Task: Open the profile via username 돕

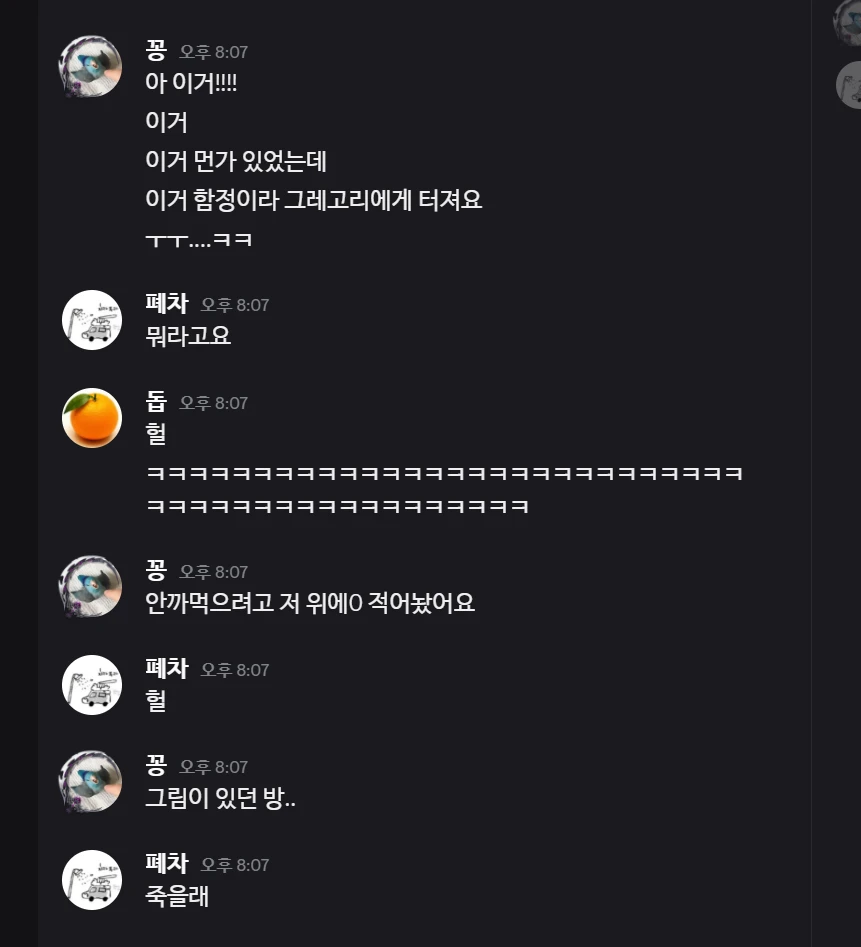Action: click(x=155, y=402)
